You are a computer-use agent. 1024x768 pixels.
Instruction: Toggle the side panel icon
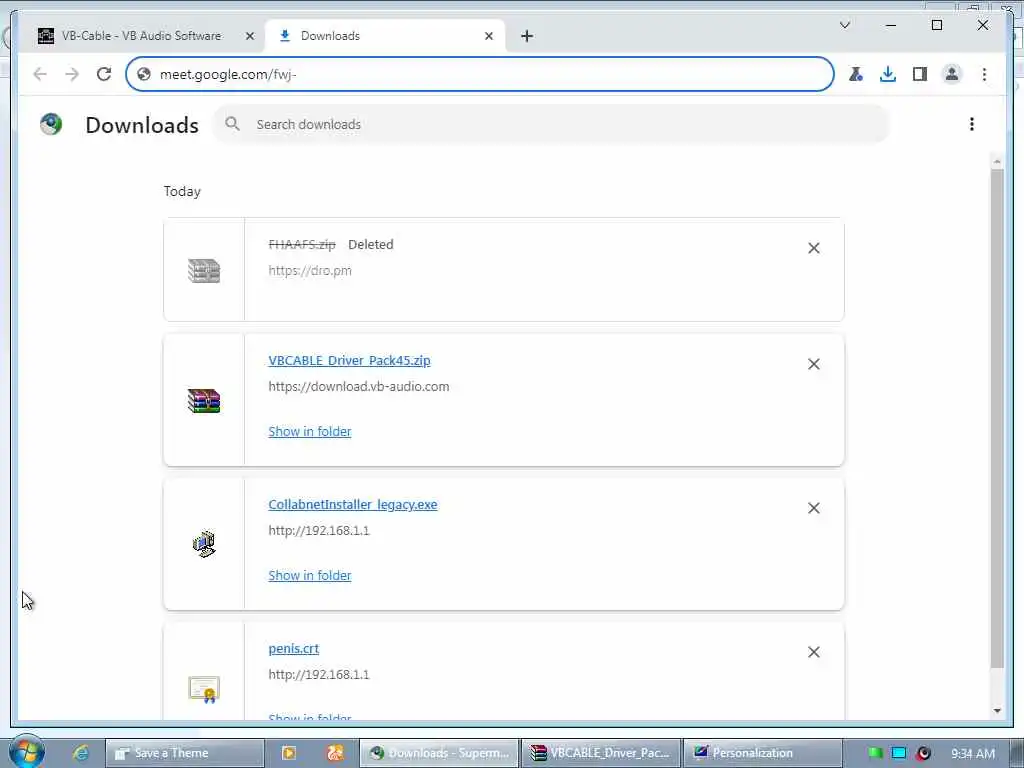(920, 74)
